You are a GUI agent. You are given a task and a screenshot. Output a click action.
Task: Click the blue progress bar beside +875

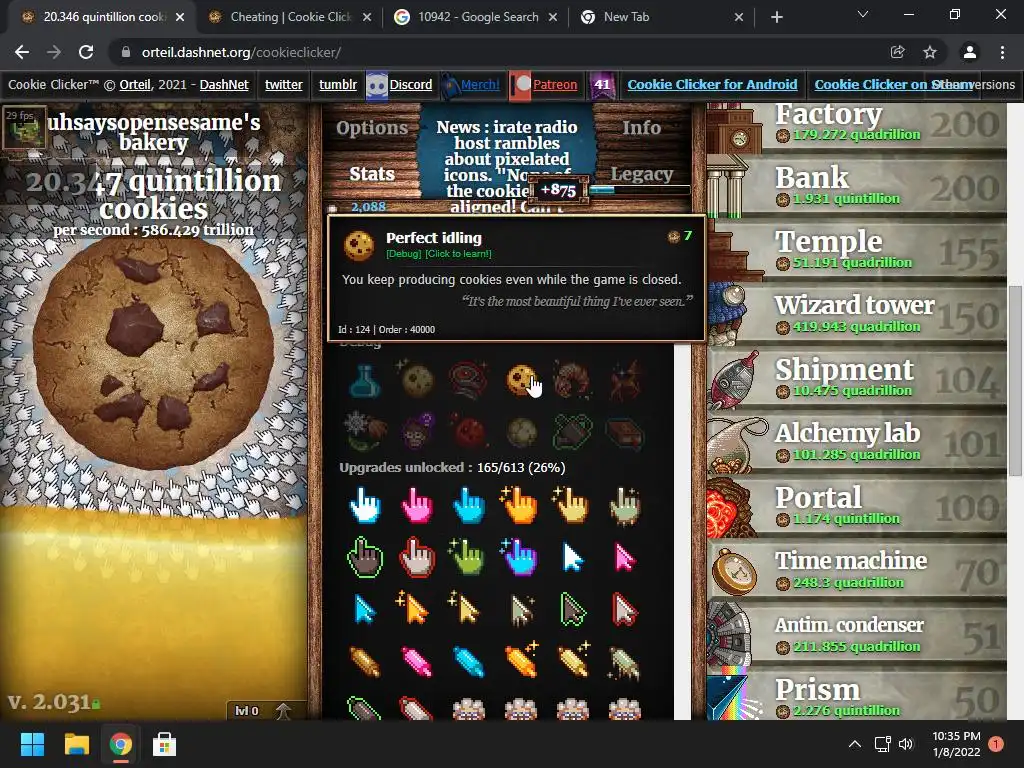640,190
